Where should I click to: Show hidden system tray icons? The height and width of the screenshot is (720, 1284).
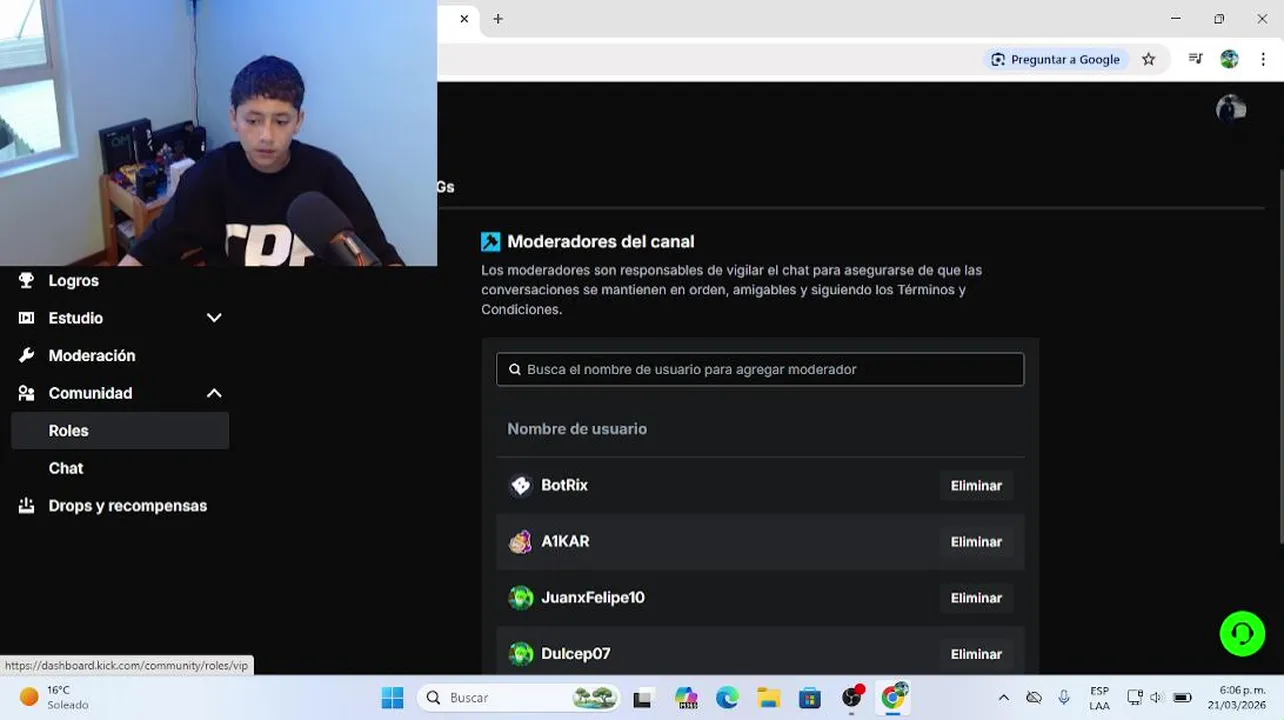[x=1004, y=698]
